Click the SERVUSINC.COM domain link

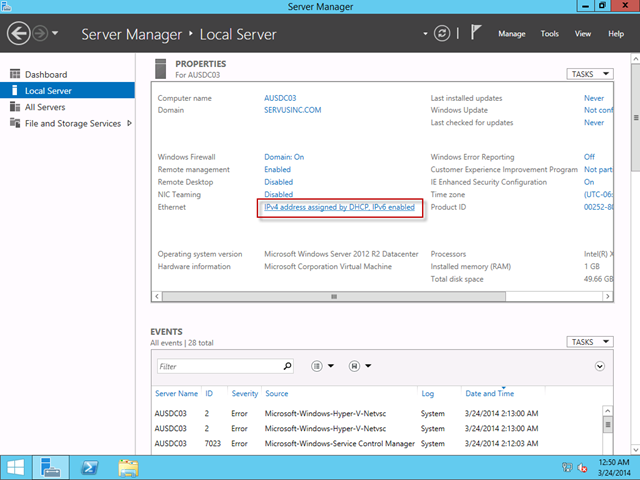point(292,110)
